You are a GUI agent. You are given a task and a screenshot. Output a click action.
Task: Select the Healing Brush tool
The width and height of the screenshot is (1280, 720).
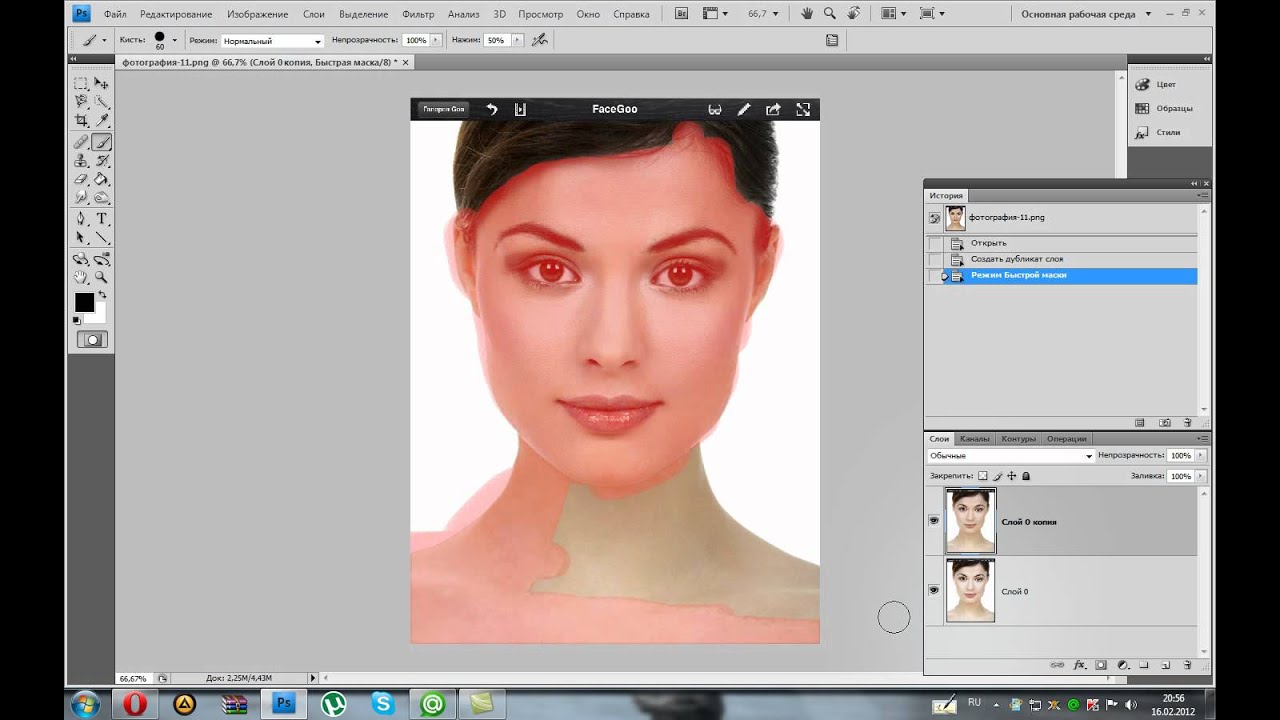(x=81, y=142)
